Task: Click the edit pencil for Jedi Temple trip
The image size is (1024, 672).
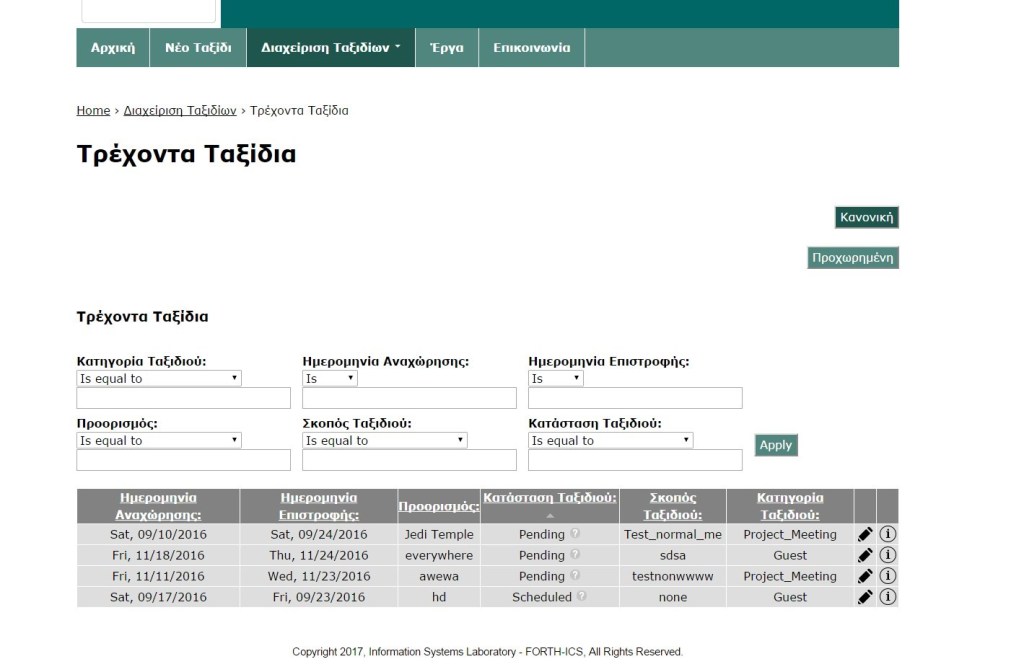Action: (x=865, y=534)
